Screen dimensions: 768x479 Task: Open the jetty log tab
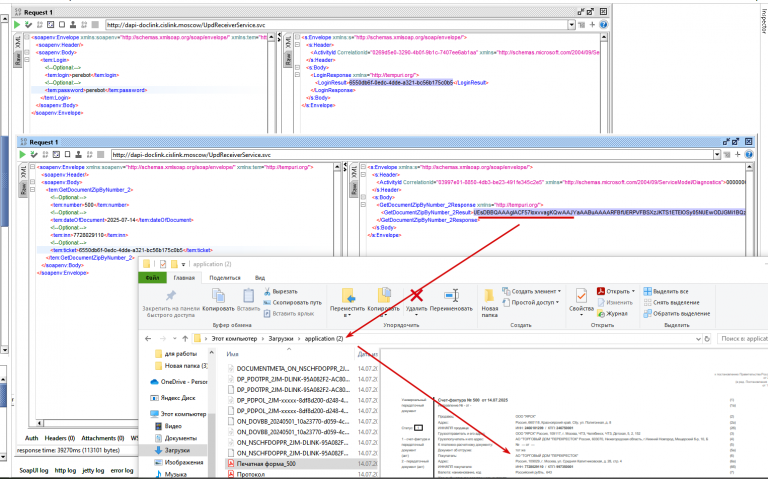93,470
